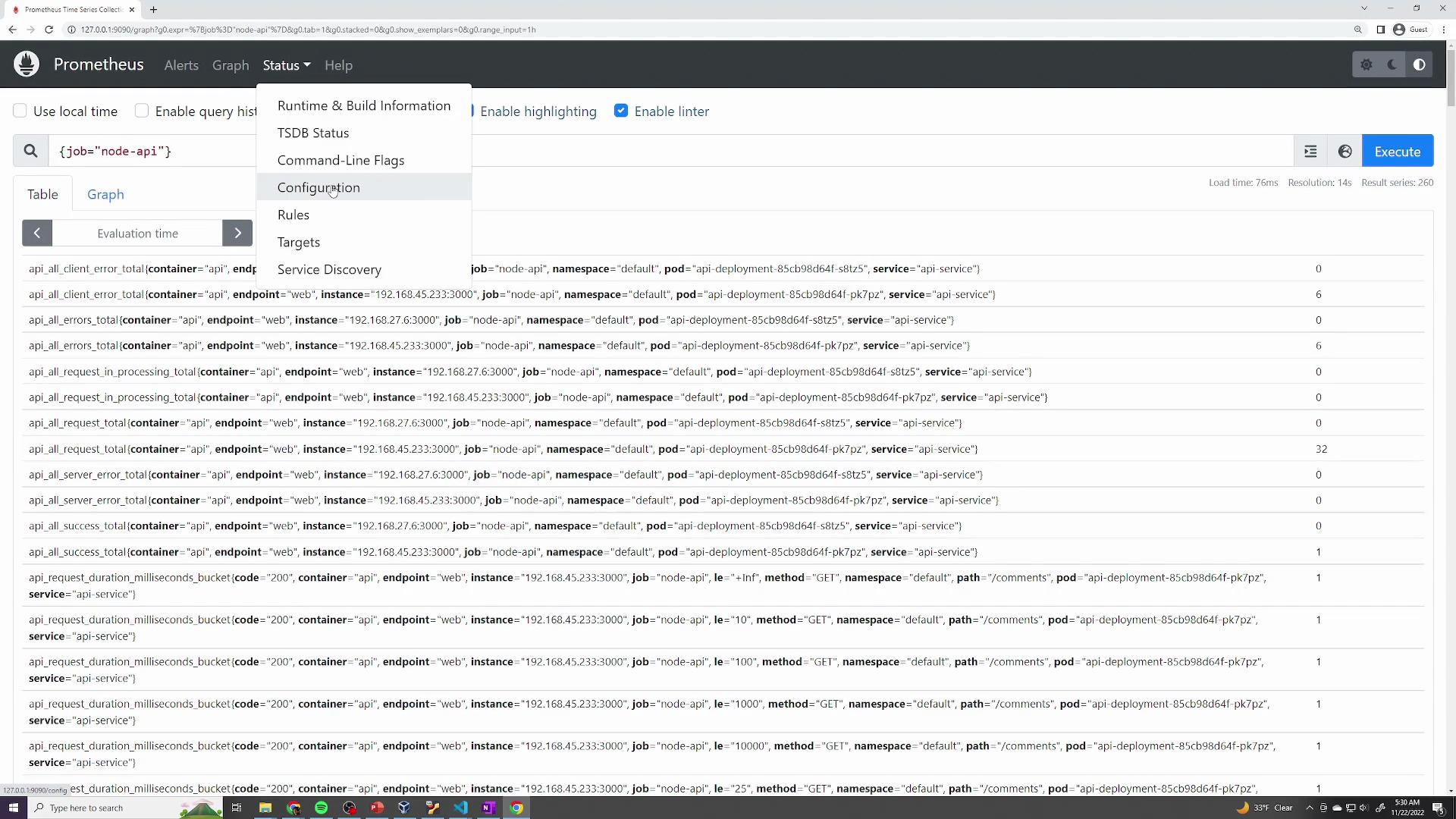
Task: Close the Prometheus browser tab
Action: 132,9
